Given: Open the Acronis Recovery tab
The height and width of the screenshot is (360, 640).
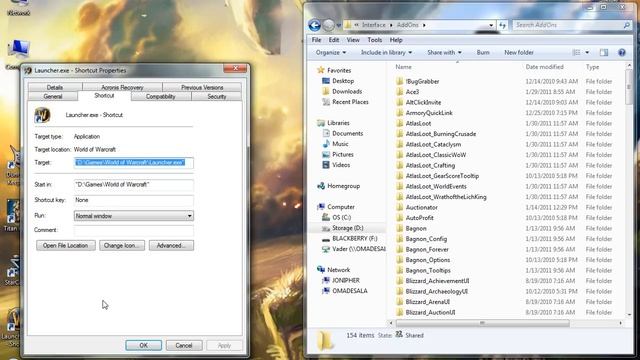Looking at the screenshot, I should click(x=122, y=87).
